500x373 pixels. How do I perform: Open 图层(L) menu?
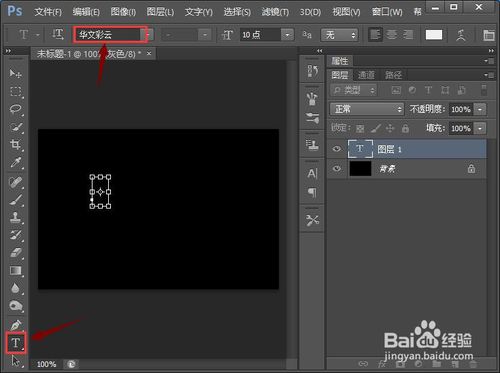160,12
